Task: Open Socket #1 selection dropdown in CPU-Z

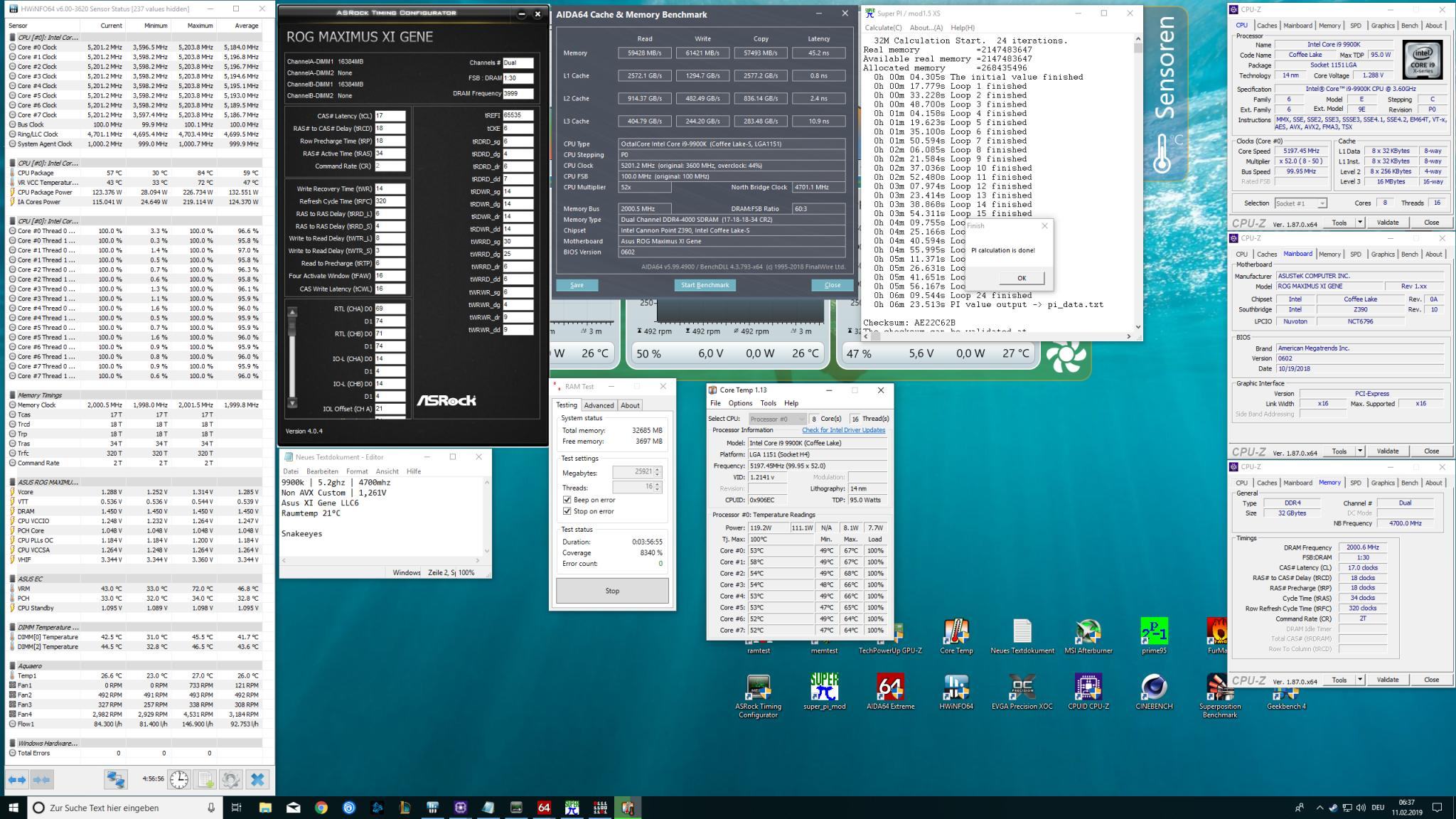Action: coord(1300,203)
